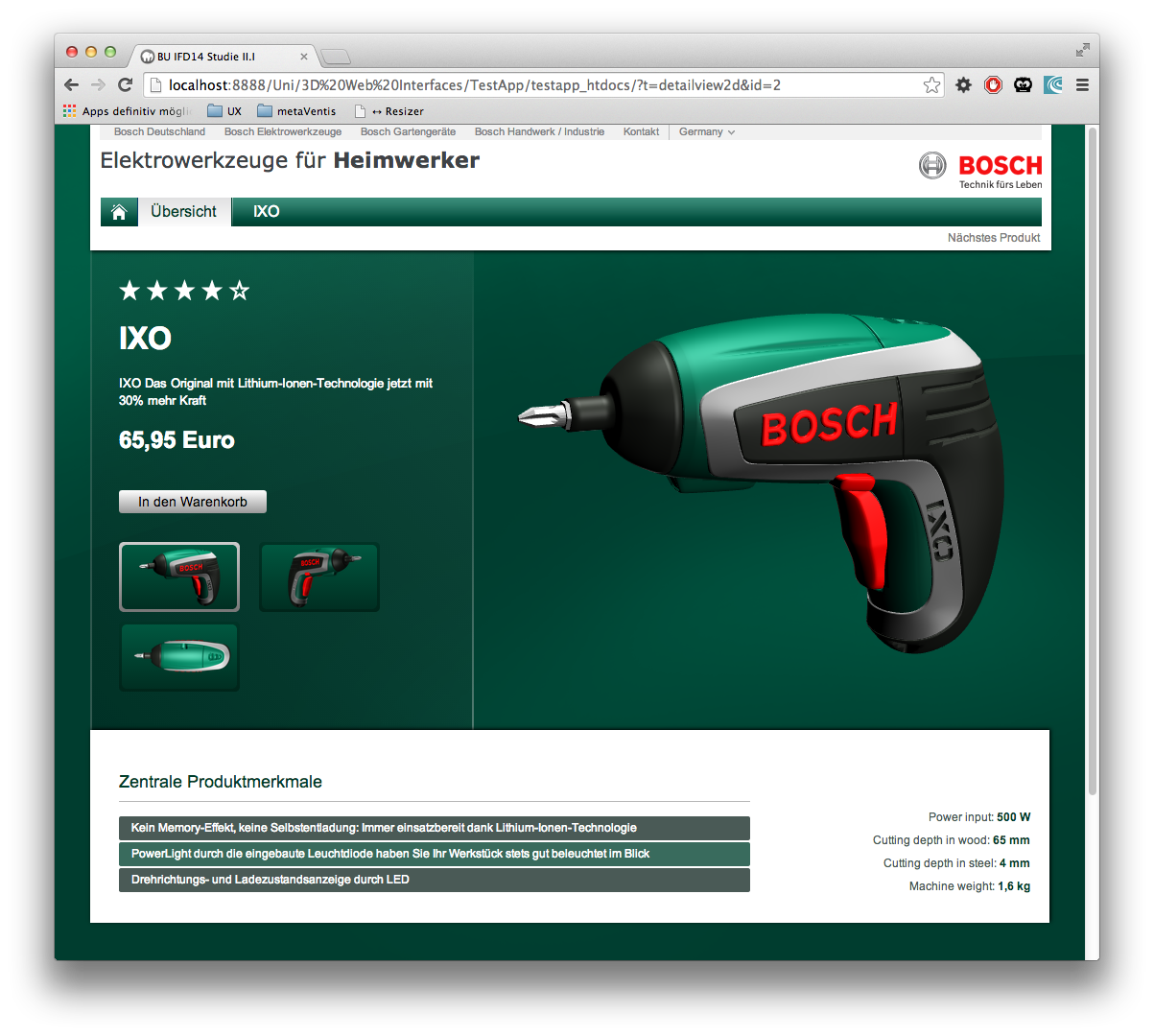Select the top-view screwdriver thumbnail
Screen dimensions: 1154x1036
pyautogui.click(x=179, y=657)
